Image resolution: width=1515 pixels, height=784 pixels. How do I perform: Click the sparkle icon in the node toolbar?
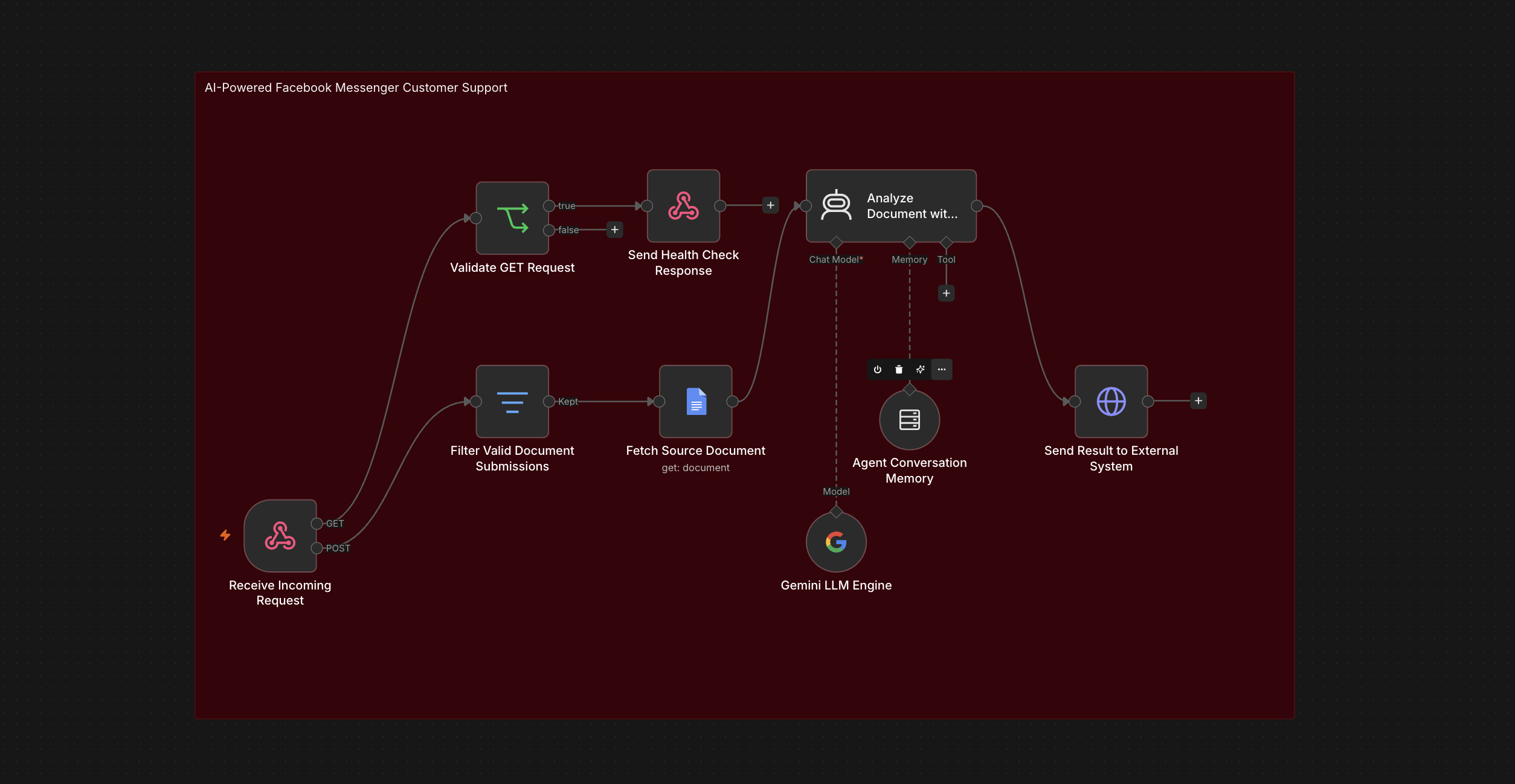tap(920, 370)
